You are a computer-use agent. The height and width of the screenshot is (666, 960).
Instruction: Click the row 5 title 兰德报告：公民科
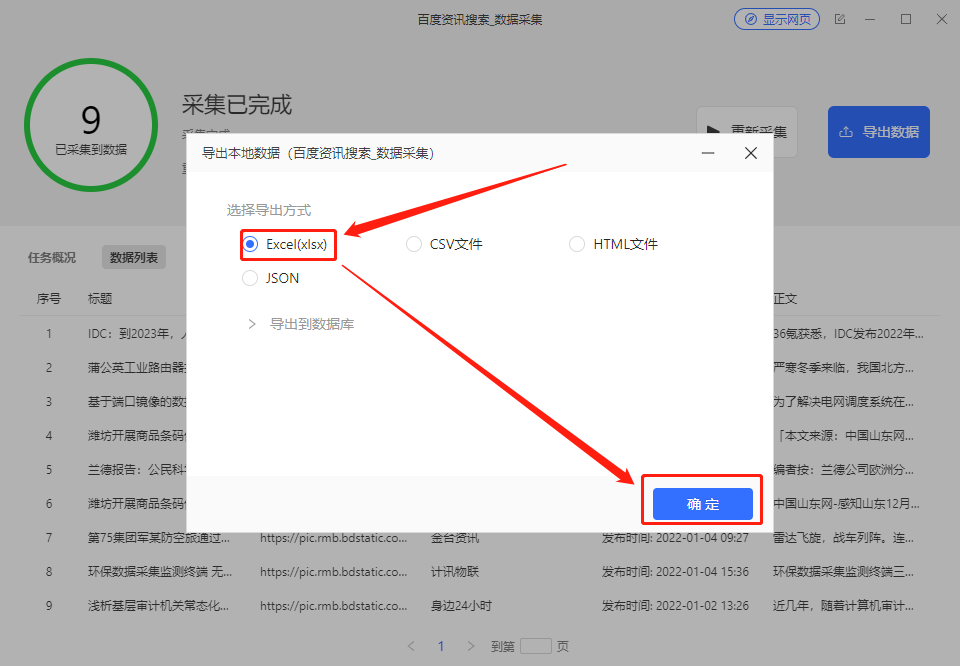137,470
